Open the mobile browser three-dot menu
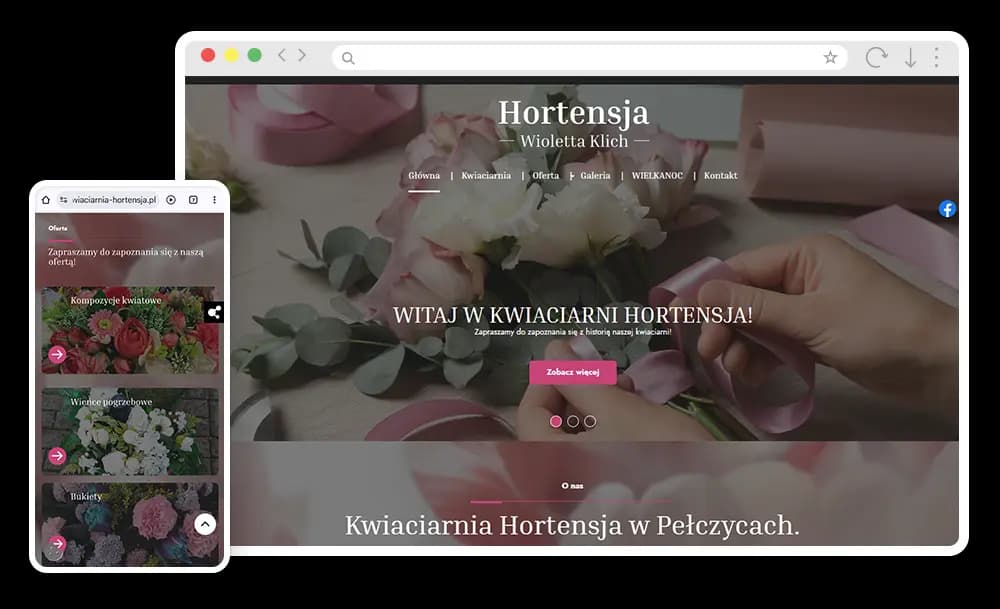Image resolution: width=1000 pixels, height=609 pixels. tap(214, 200)
